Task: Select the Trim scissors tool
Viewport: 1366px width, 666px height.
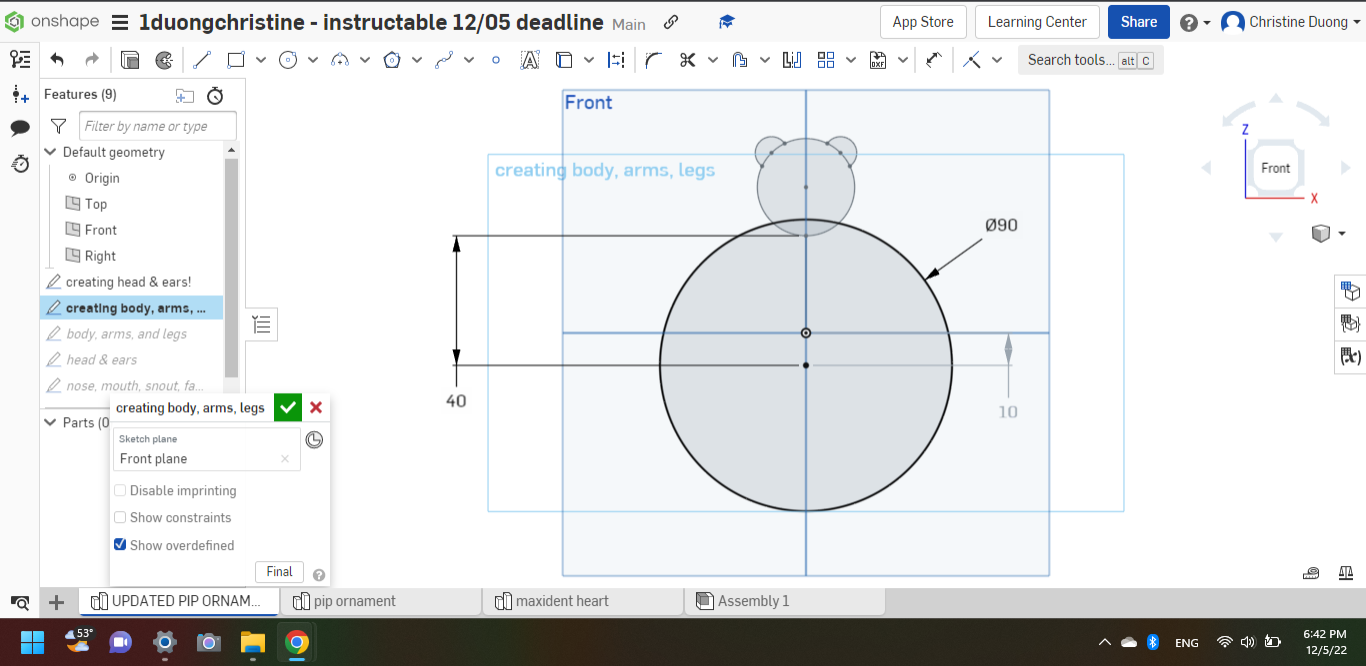Action: [687, 60]
